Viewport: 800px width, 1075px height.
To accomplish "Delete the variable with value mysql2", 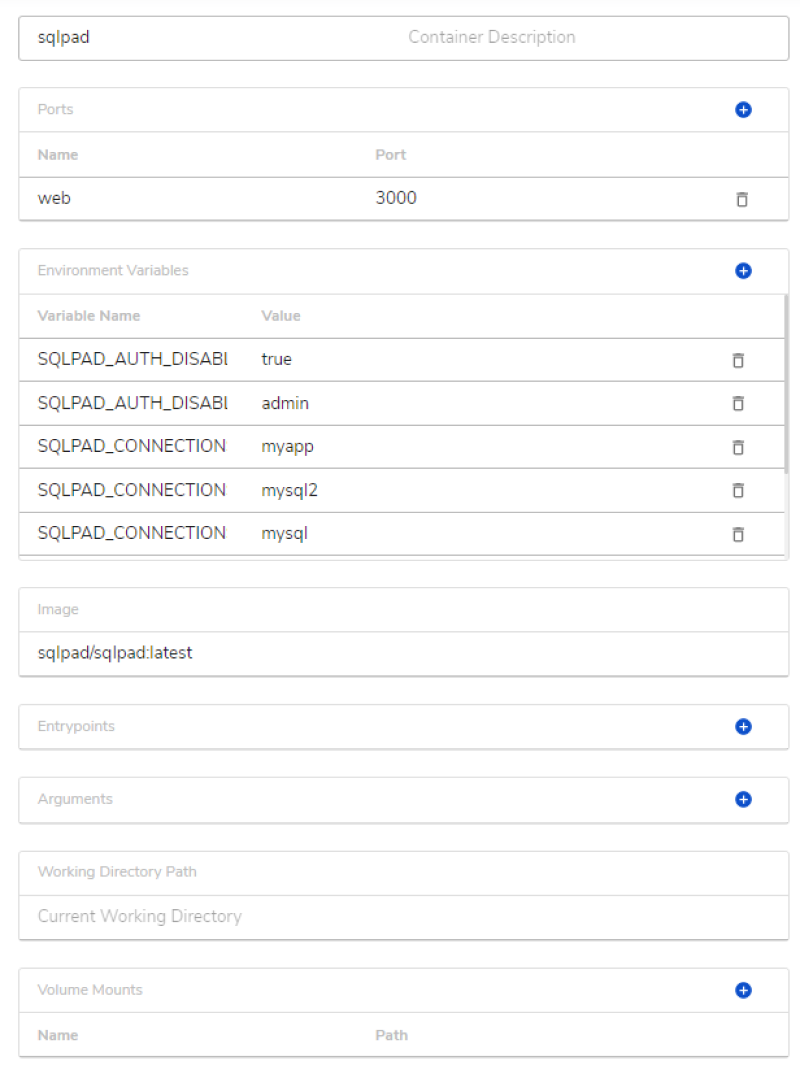I will pos(738,490).
